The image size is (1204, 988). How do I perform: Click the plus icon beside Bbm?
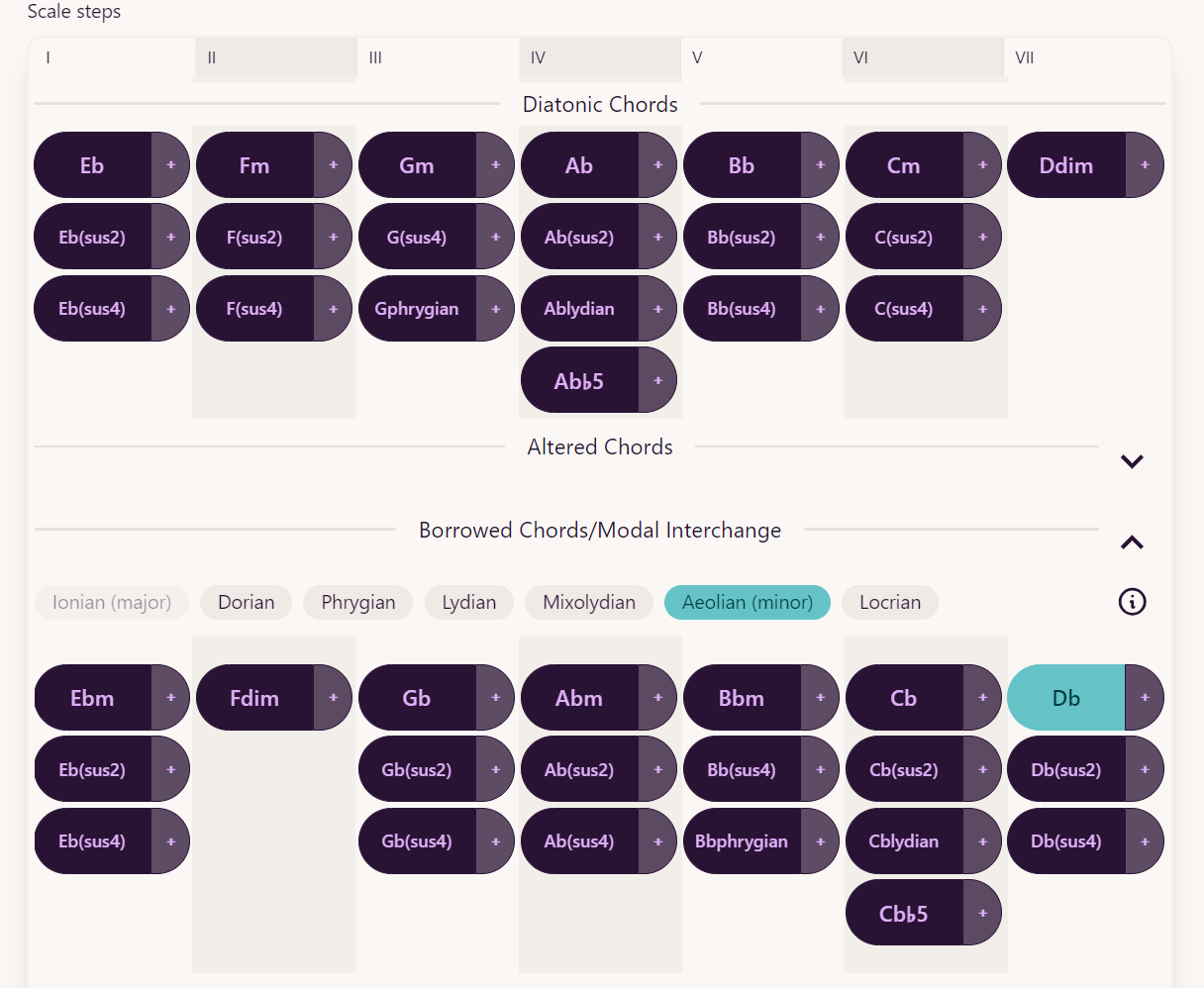[x=820, y=698]
